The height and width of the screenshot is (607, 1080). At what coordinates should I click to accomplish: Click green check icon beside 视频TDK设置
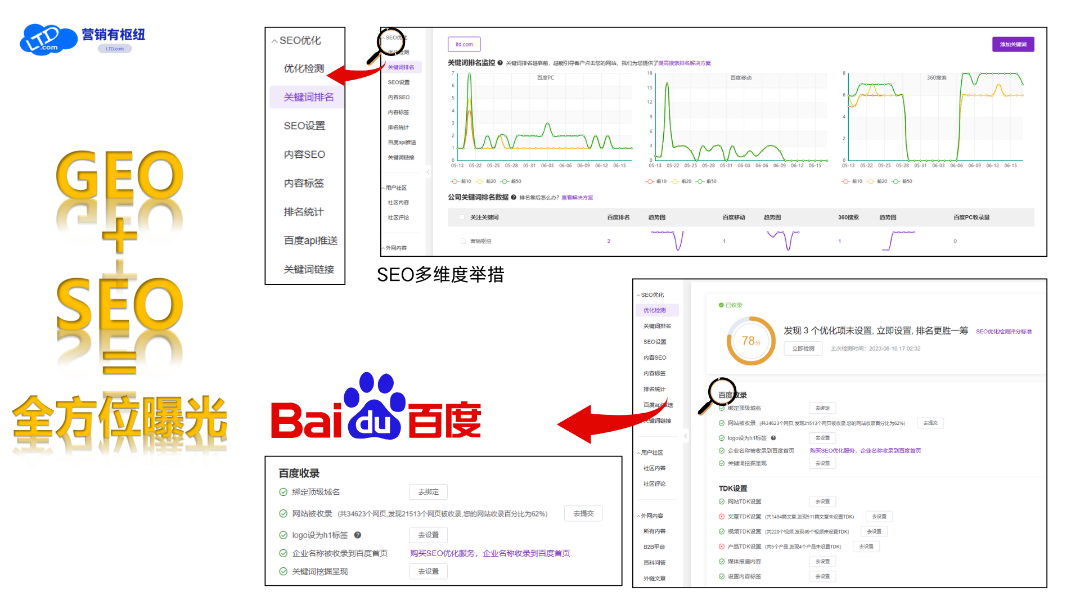coord(722,531)
